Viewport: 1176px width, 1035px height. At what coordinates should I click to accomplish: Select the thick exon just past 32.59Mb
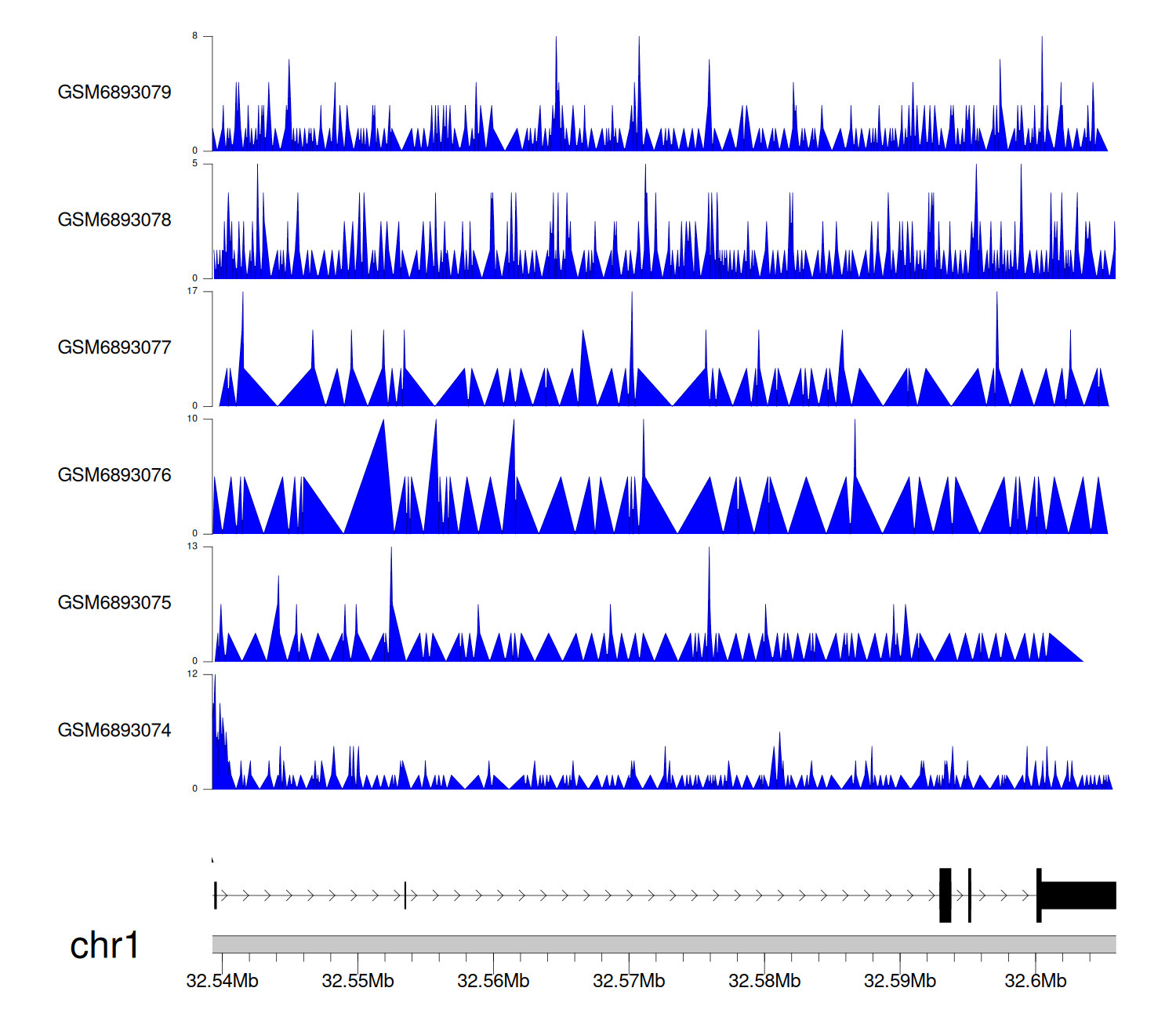(946, 895)
